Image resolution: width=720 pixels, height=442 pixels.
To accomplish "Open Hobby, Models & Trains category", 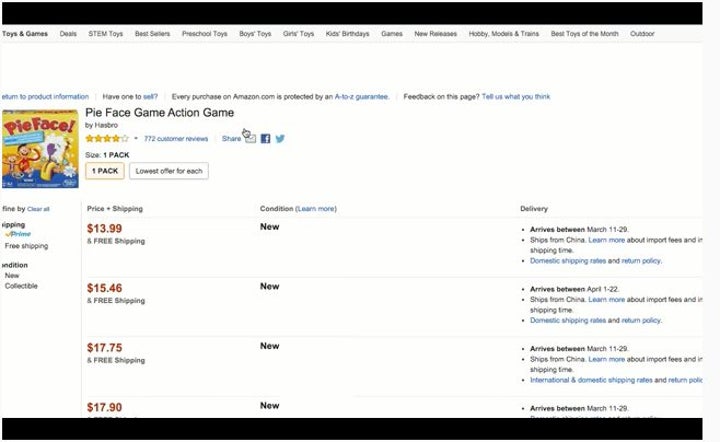I will pyautogui.click(x=503, y=34).
